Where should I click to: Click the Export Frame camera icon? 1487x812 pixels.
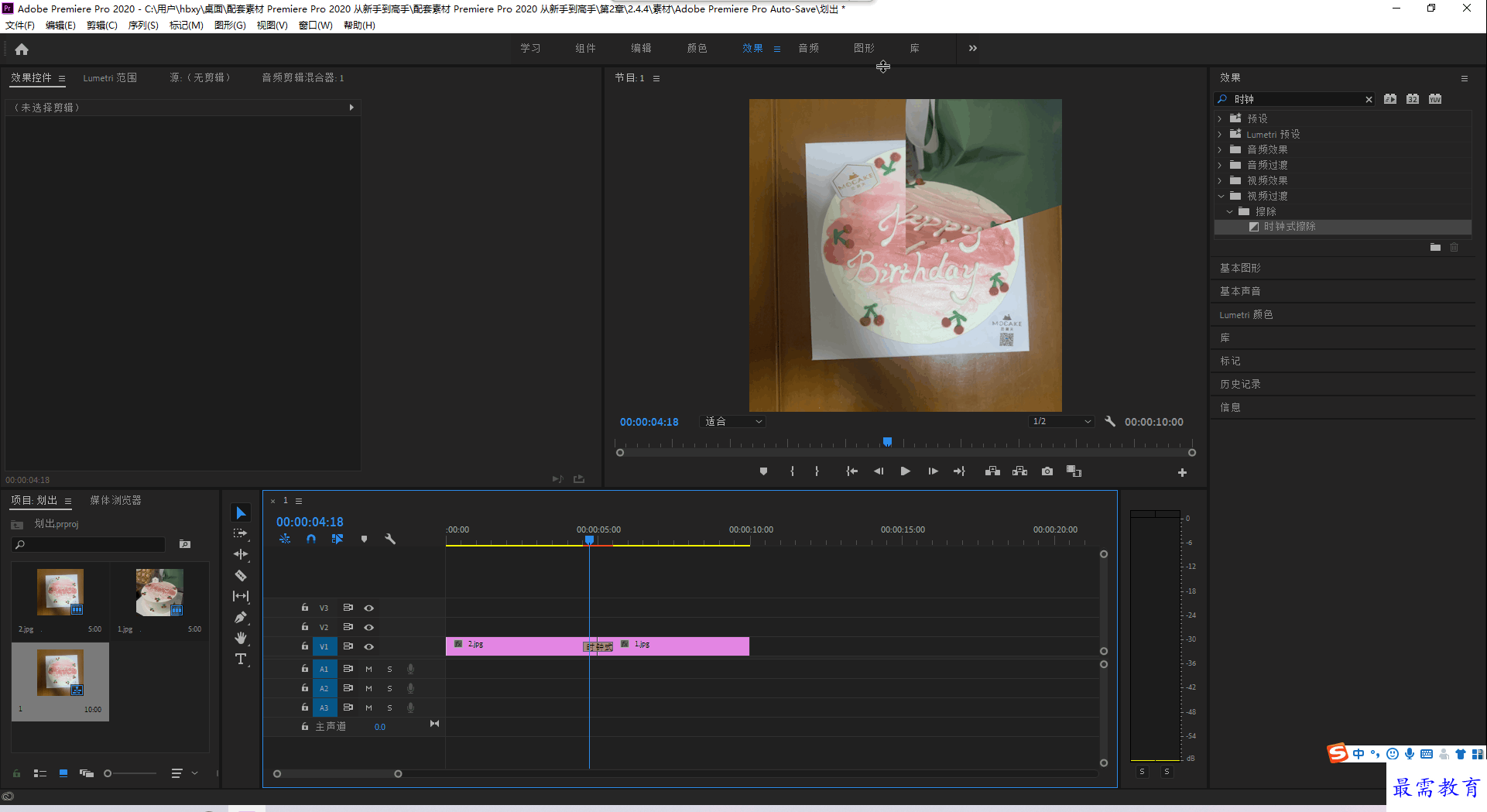click(1047, 471)
